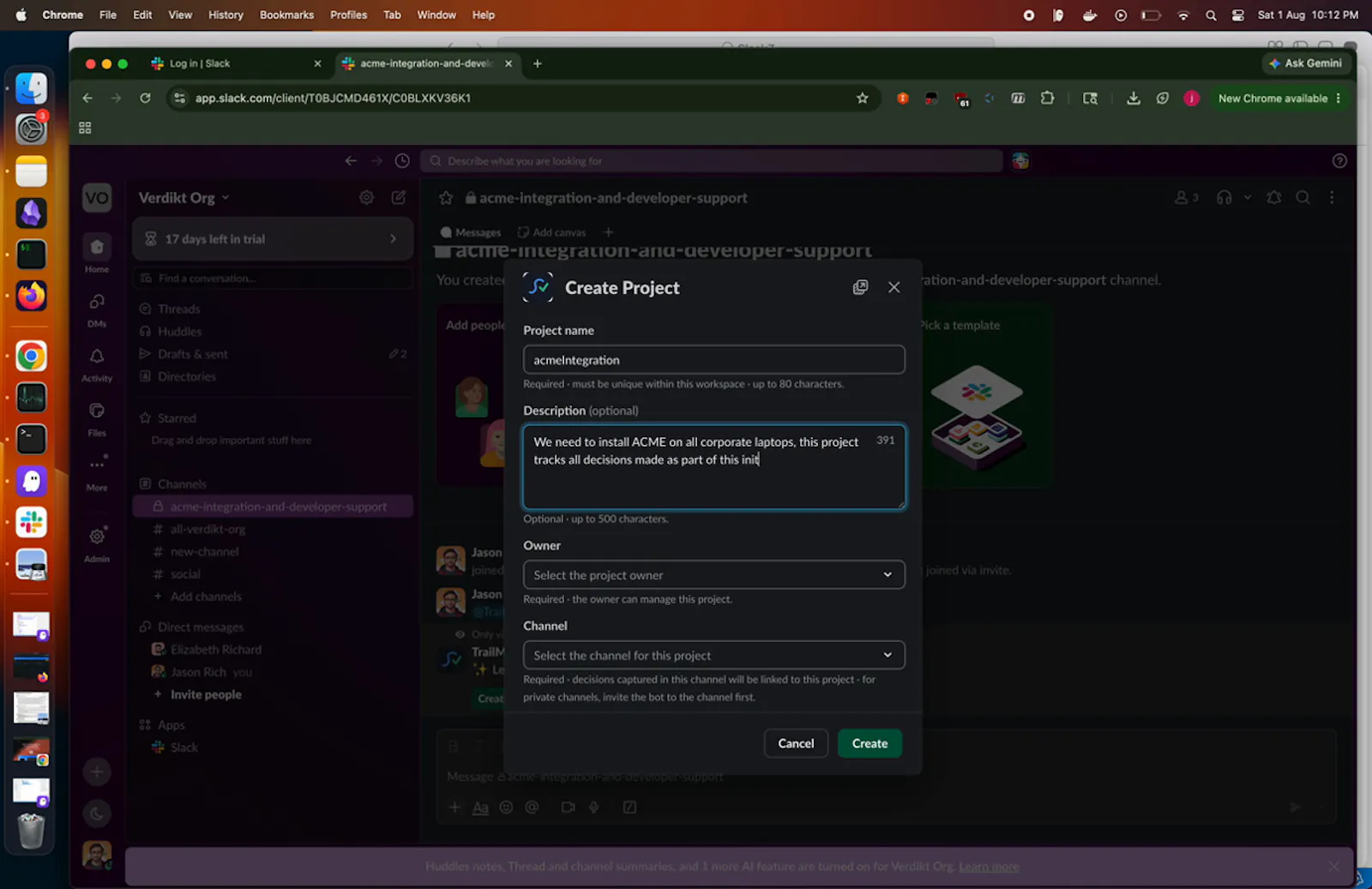Image resolution: width=1372 pixels, height=889 pixels.
Task: Open More options in sidebar
Action: click(97, 473)
